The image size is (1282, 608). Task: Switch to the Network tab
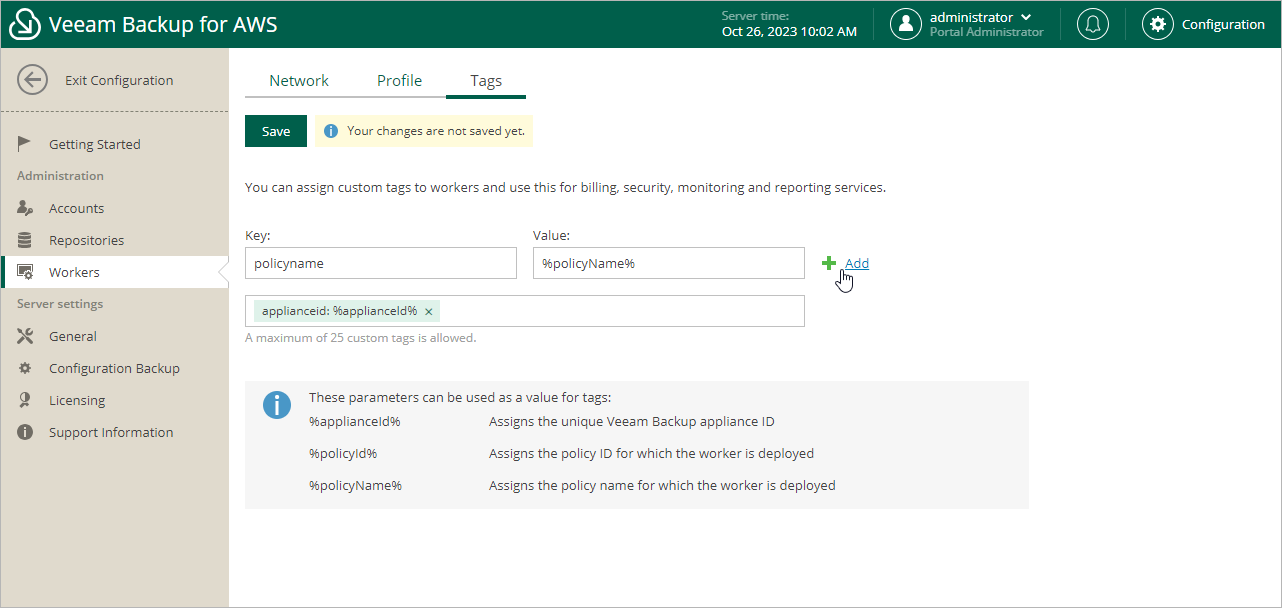(x=299, y=81)
